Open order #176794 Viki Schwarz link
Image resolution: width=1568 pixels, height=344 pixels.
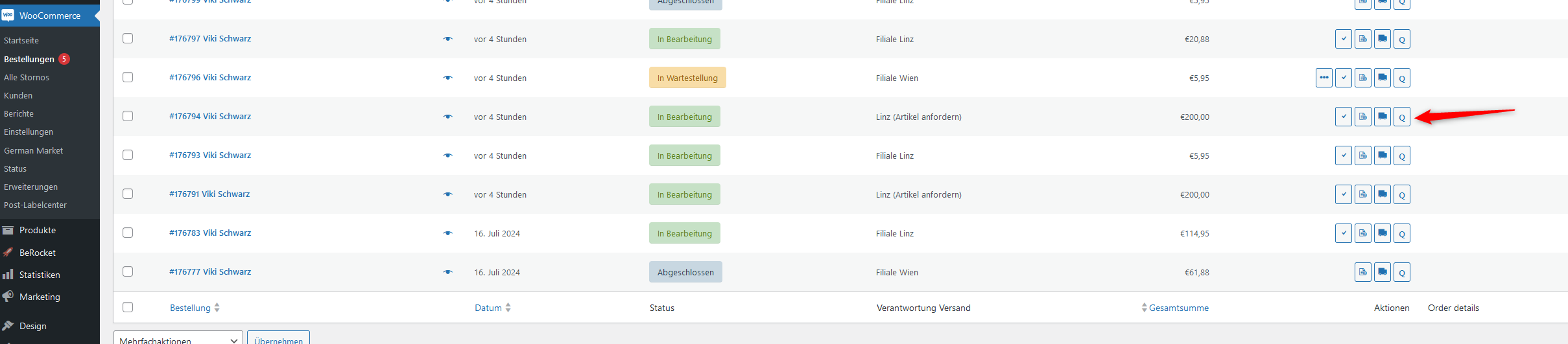tap(210, 117)
